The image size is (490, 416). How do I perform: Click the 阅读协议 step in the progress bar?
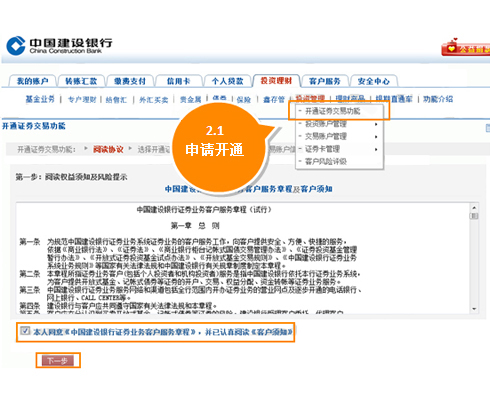point(108,149)
